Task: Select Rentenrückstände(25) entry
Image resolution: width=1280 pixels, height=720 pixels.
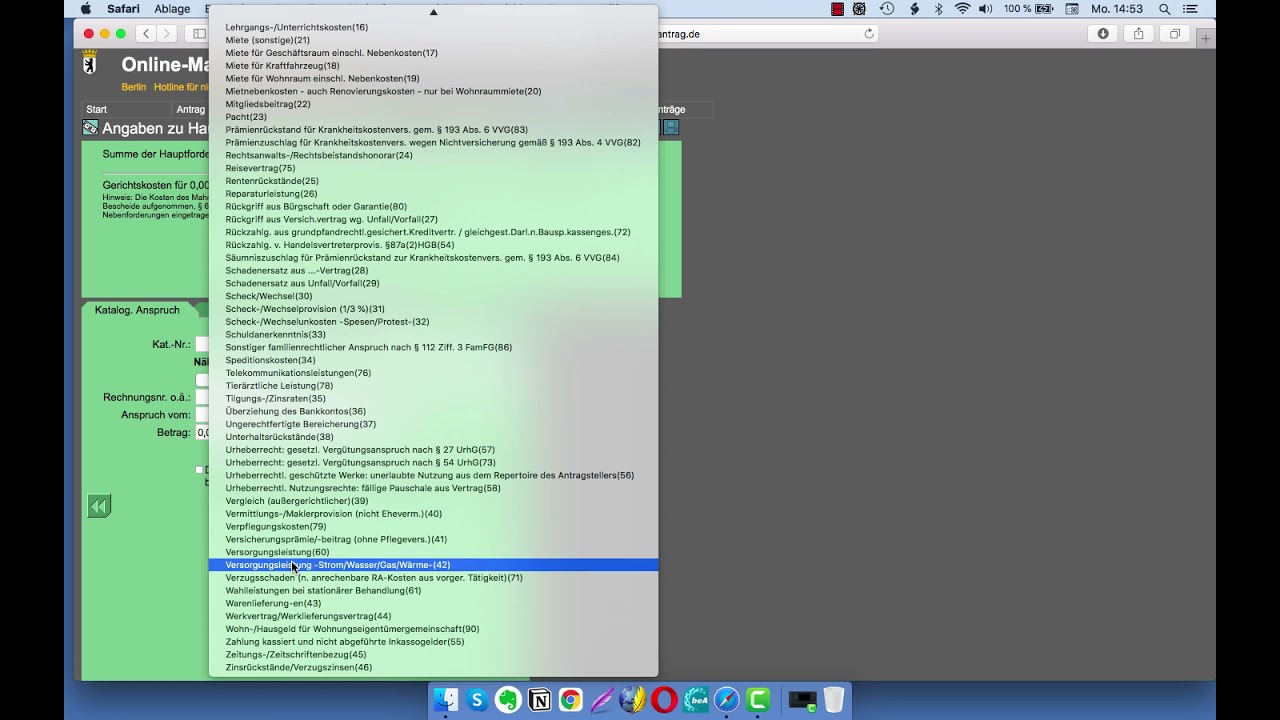Action: click(433, 181)
